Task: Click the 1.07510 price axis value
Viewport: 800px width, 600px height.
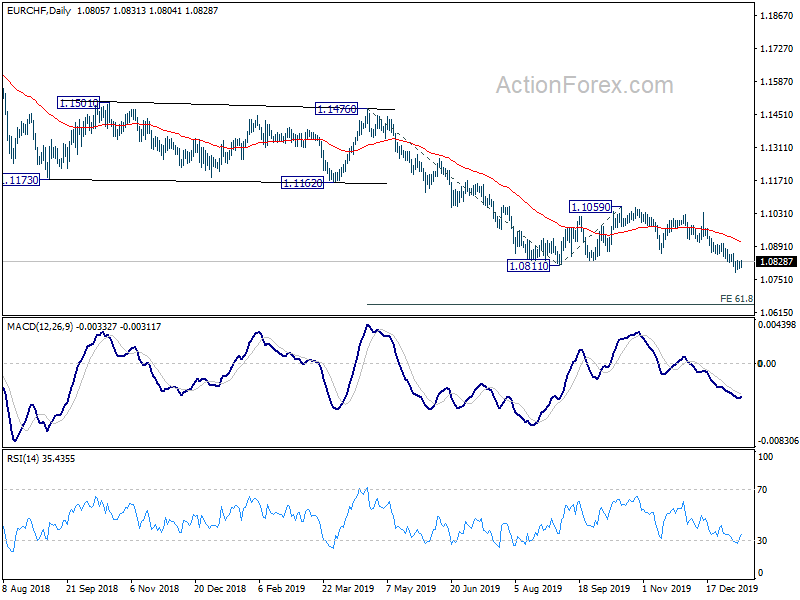Action: (x=777, y=280)
